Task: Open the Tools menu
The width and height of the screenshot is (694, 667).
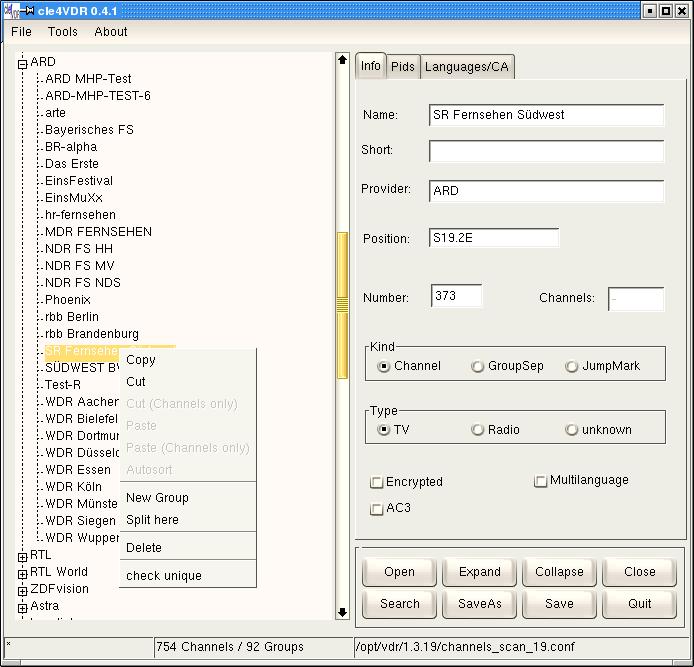Action: click(x=63, y=32)
